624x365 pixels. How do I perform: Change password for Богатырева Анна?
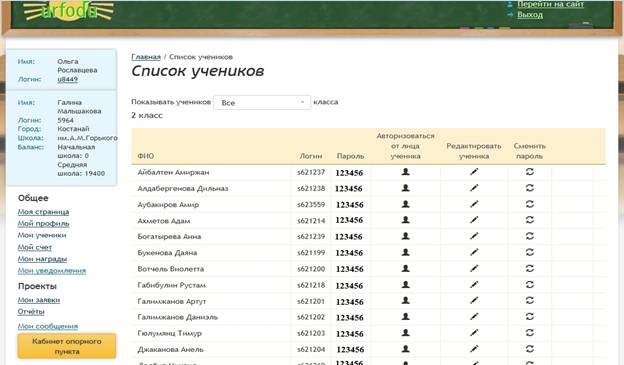(x=529, y=236)
